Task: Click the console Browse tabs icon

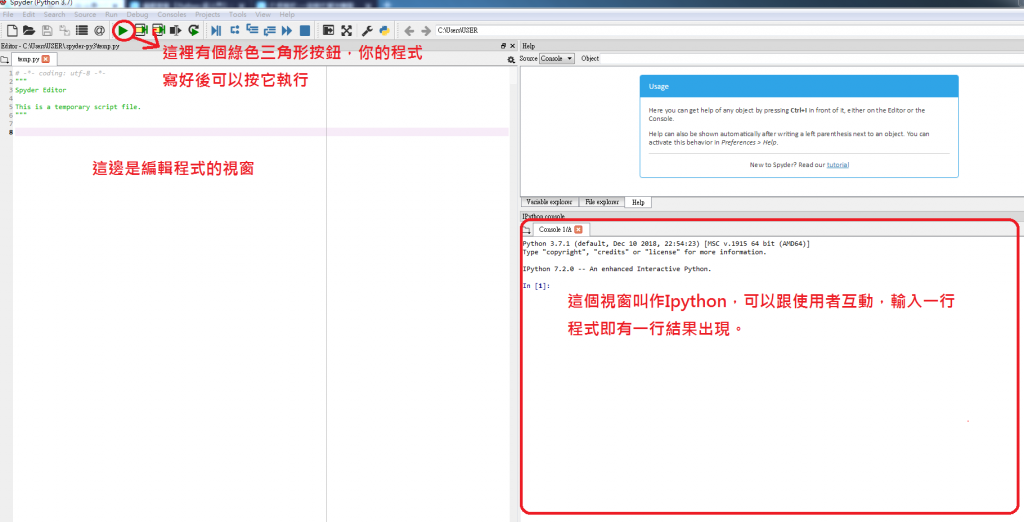Action: click(x=526, y=230)
